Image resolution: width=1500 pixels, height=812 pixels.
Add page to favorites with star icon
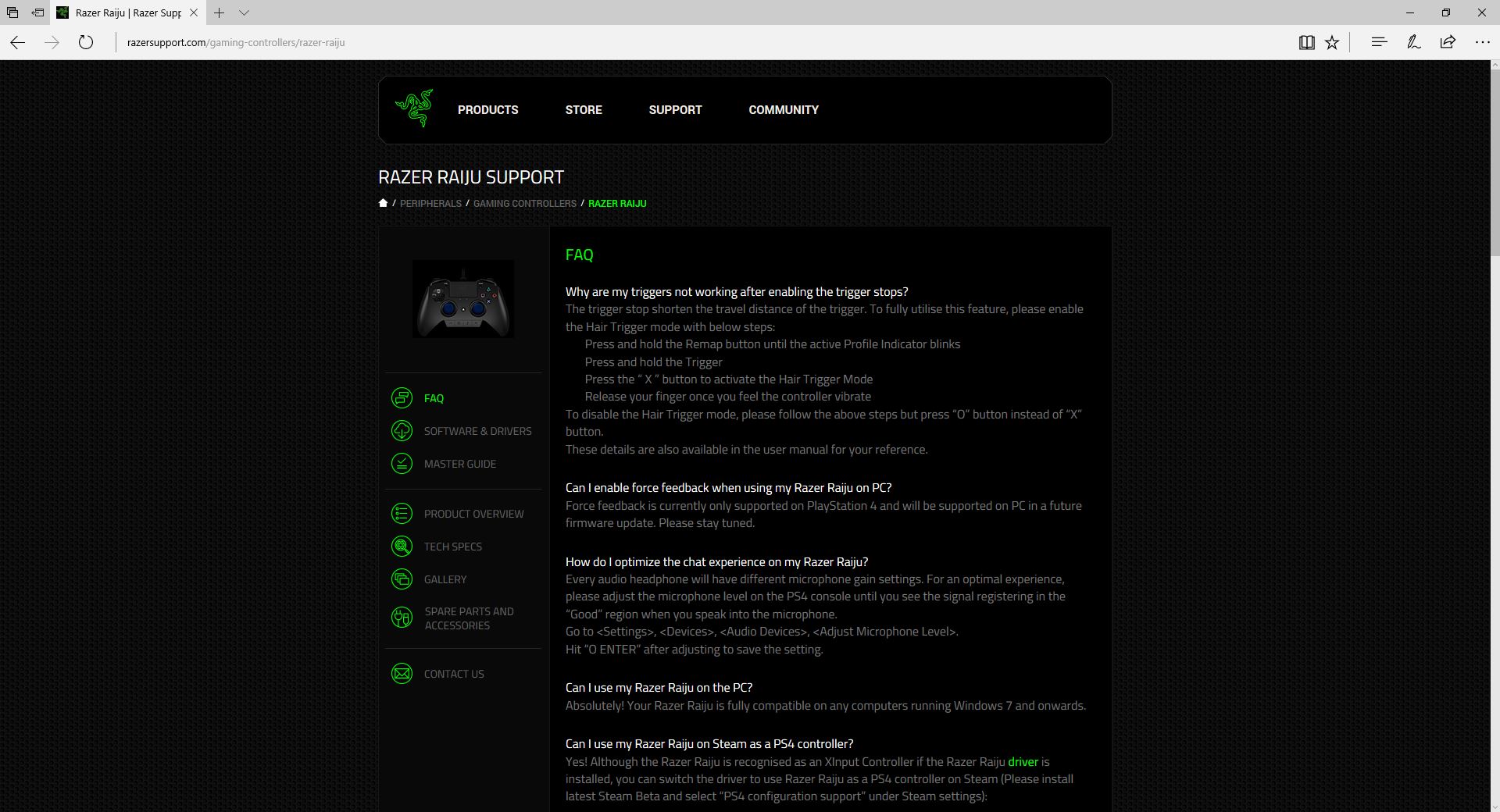click(x=1332, y=43)
